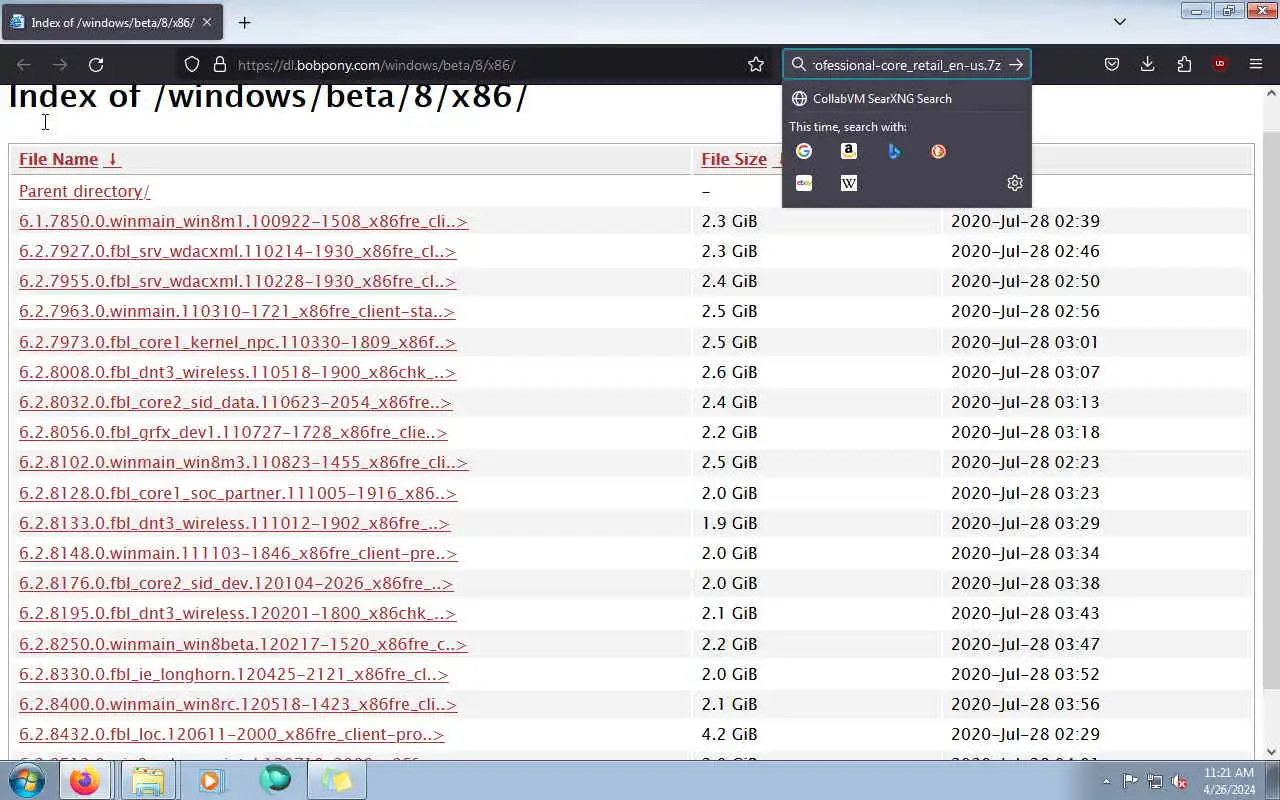The width and height of the screenshot is (1280, 800).
Task: Open a new browser tab
Action: click(244, 22)
